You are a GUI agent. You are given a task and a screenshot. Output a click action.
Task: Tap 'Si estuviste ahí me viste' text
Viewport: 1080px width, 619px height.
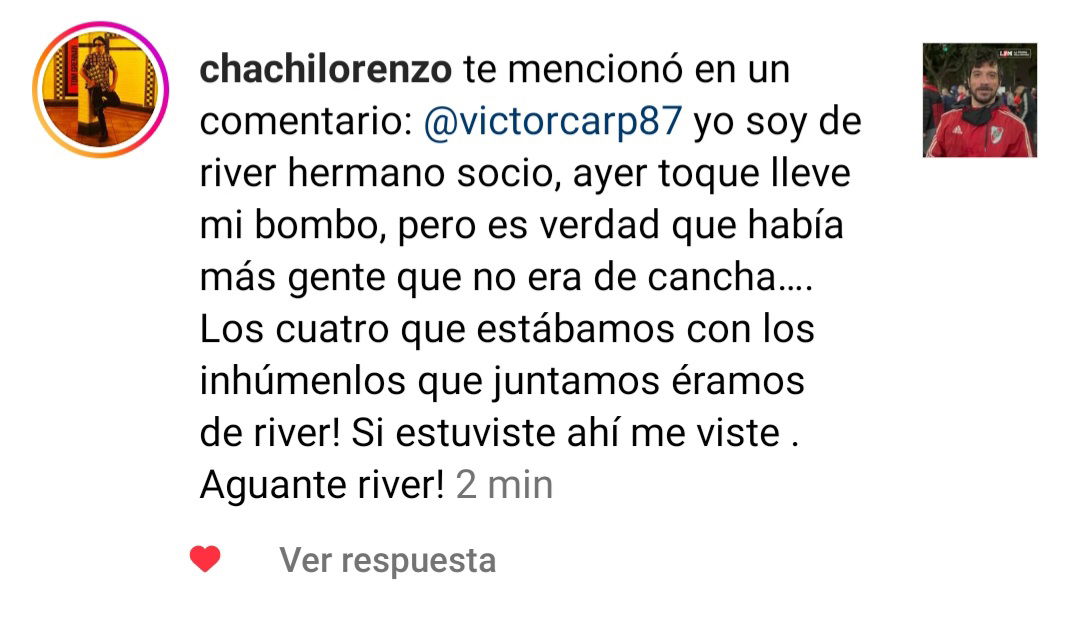[x=565, y=433]
